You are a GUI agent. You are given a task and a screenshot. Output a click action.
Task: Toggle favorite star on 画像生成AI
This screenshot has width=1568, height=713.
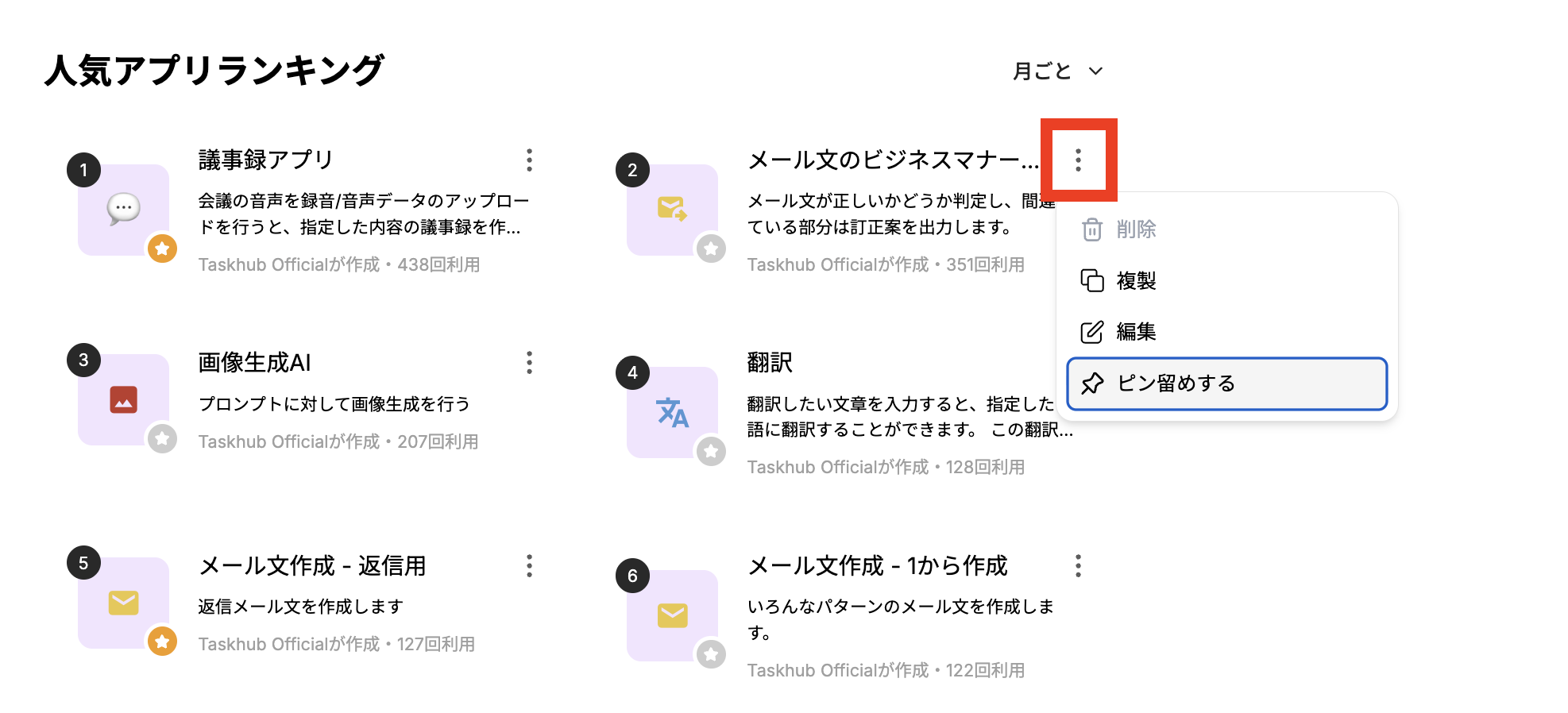pyautogui.click(x=162, y=438)
